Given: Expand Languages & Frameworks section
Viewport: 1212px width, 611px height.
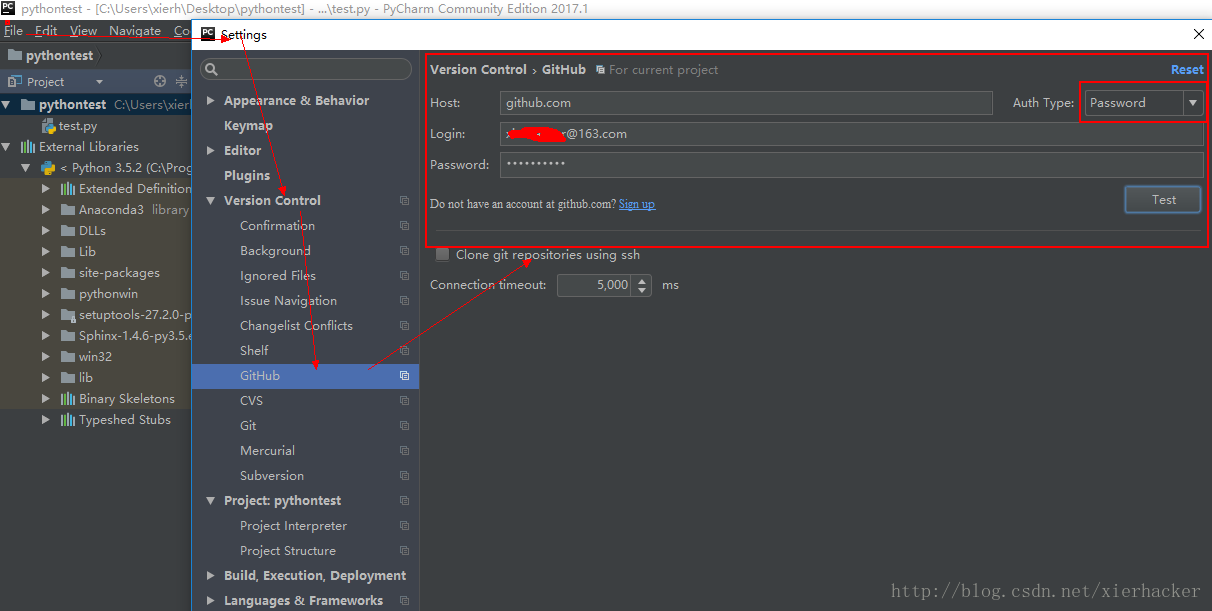Looking at the screenshot, I should pos(210,601).
